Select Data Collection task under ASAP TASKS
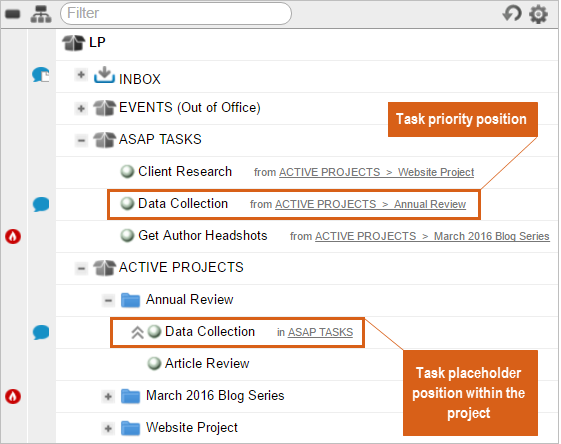This screenshot has height=444, width=561. pyautogui.click(x=183, y=203)
